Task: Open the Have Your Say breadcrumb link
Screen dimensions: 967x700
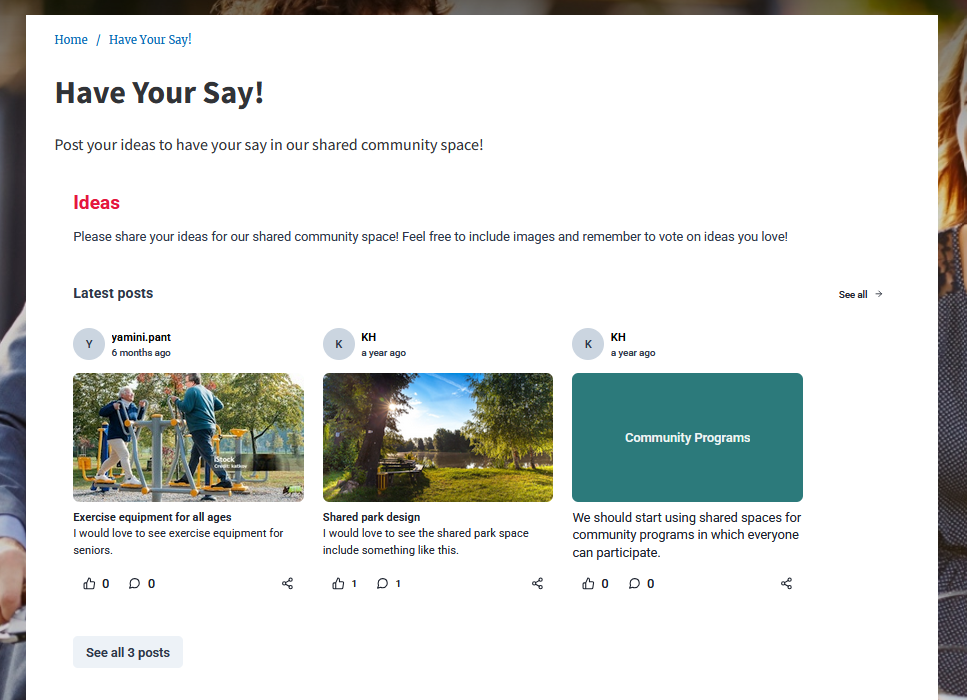Action: tap(150, 39)
